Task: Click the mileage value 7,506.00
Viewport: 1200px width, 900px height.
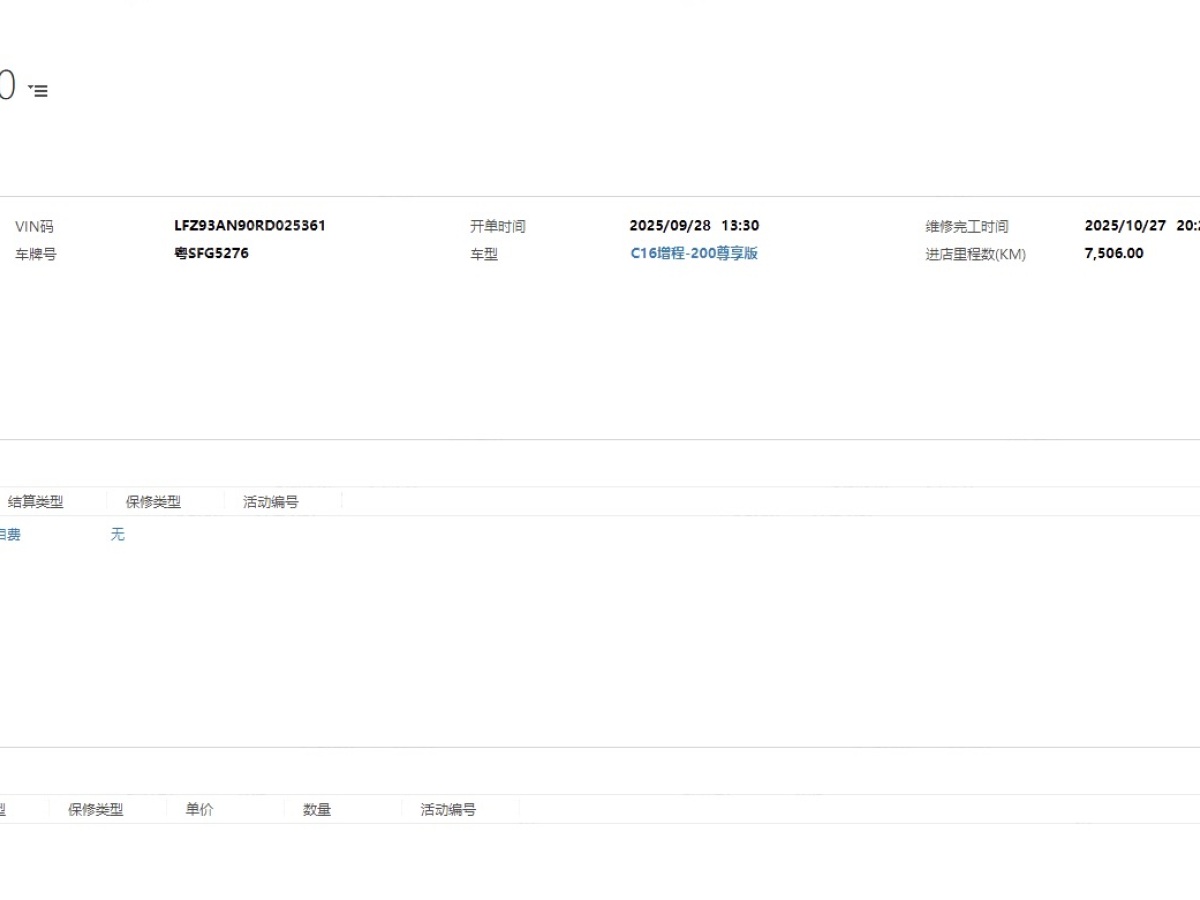Action: pyautogui.click(x=1114, y=254)
